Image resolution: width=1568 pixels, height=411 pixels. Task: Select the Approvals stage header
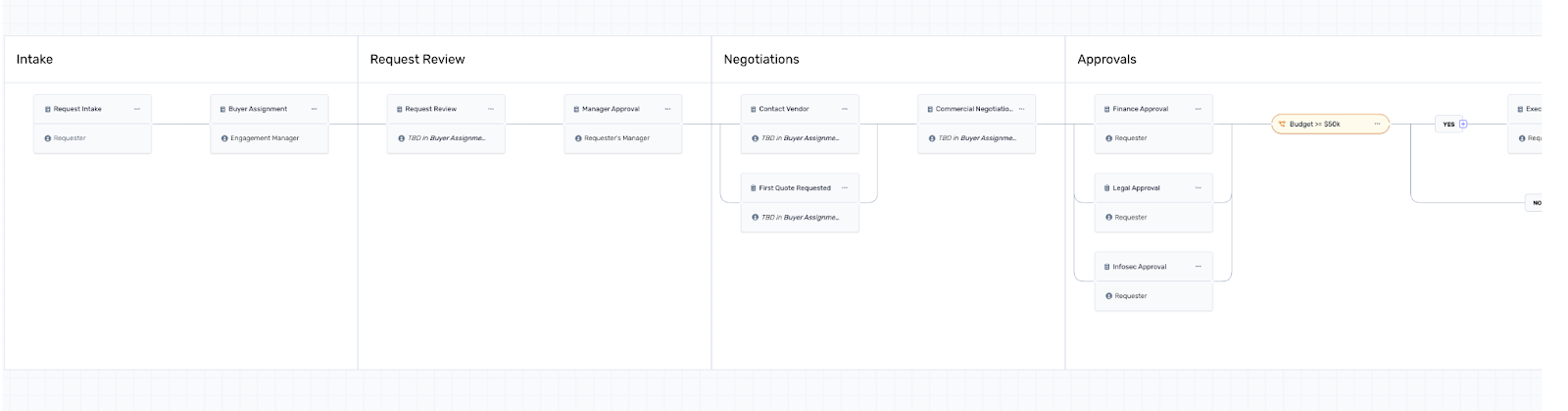(1106, 60)
